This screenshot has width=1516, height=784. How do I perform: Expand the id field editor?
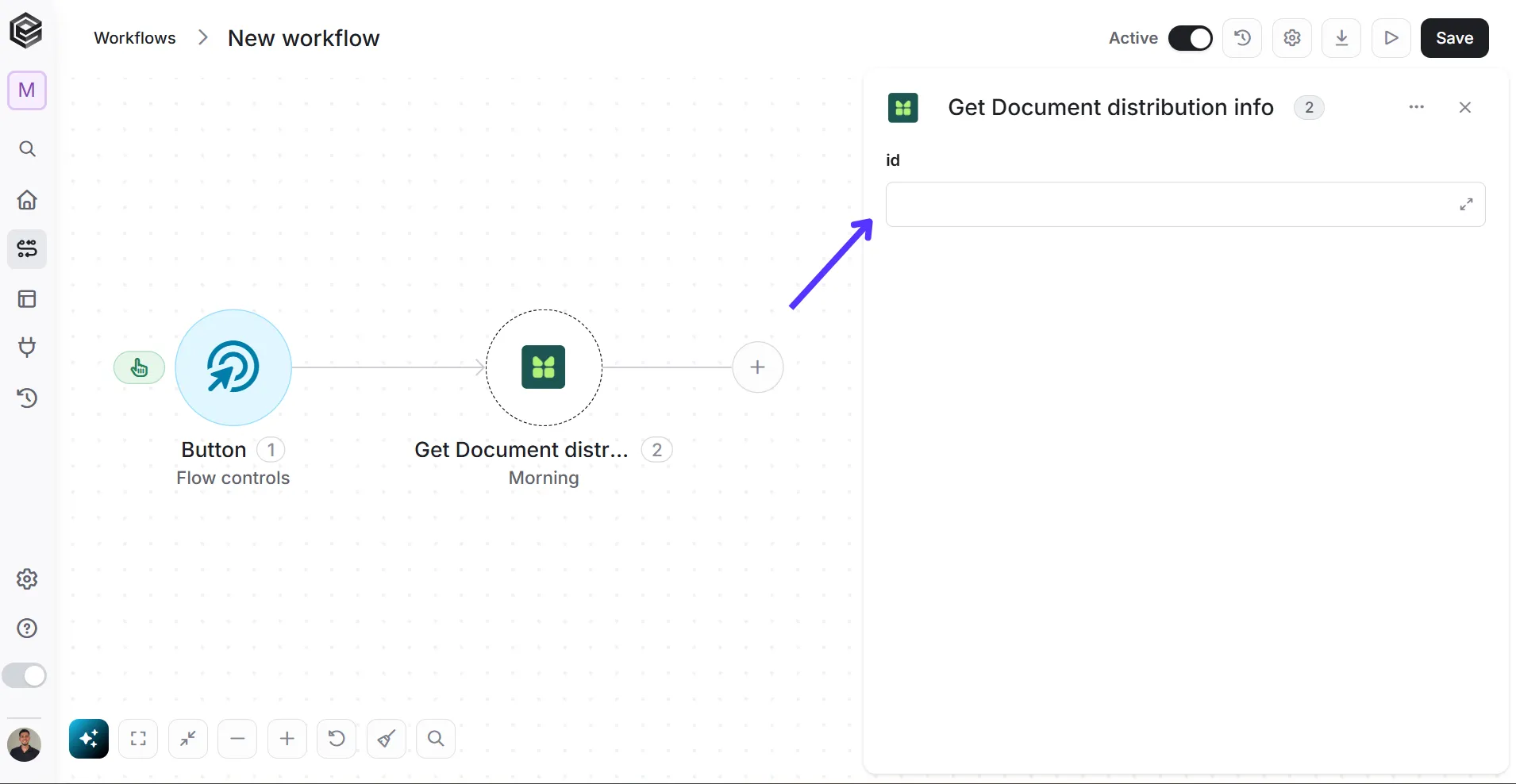coord(1466,205)
